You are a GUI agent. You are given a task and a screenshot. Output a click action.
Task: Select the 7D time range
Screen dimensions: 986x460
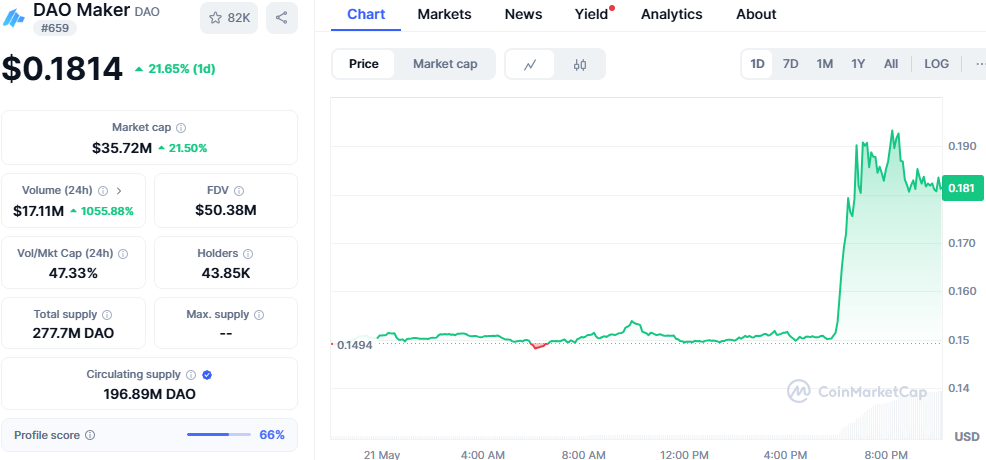click(x=790, y=64)
